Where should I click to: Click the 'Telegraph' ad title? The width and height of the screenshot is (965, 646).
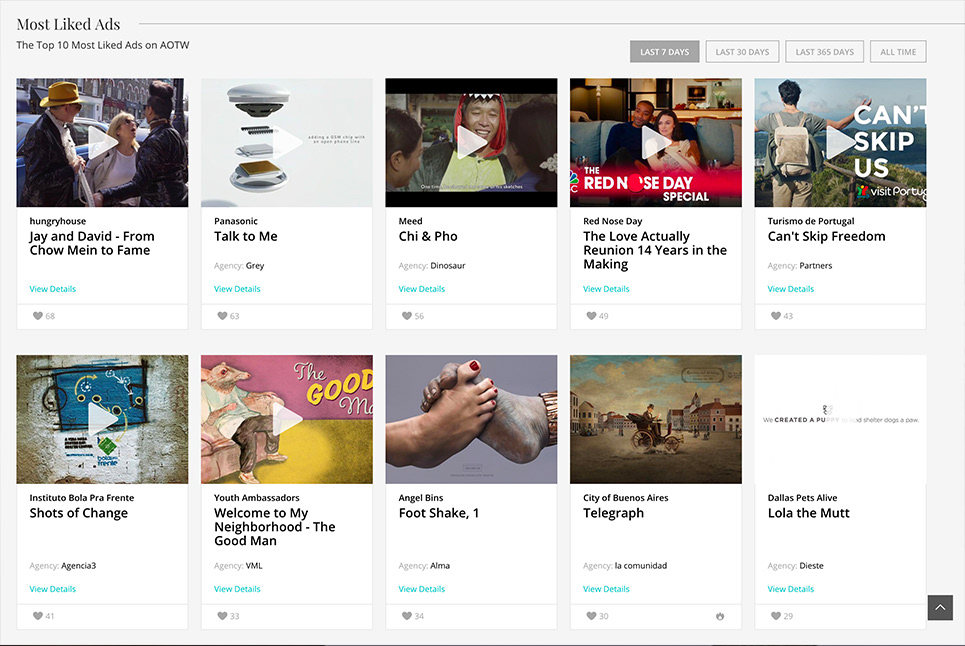tap(614, 513)
